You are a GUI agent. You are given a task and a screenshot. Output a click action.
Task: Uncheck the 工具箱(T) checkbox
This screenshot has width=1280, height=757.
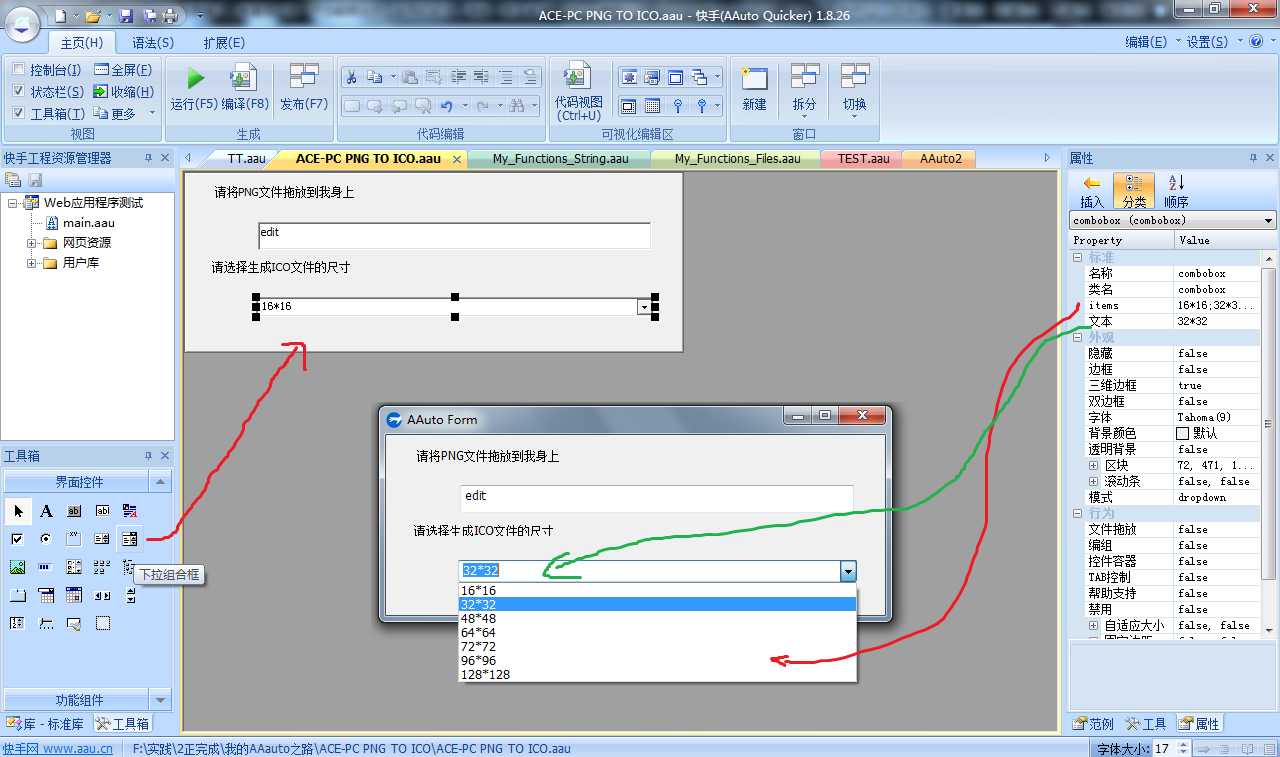(x=19, y=113)
